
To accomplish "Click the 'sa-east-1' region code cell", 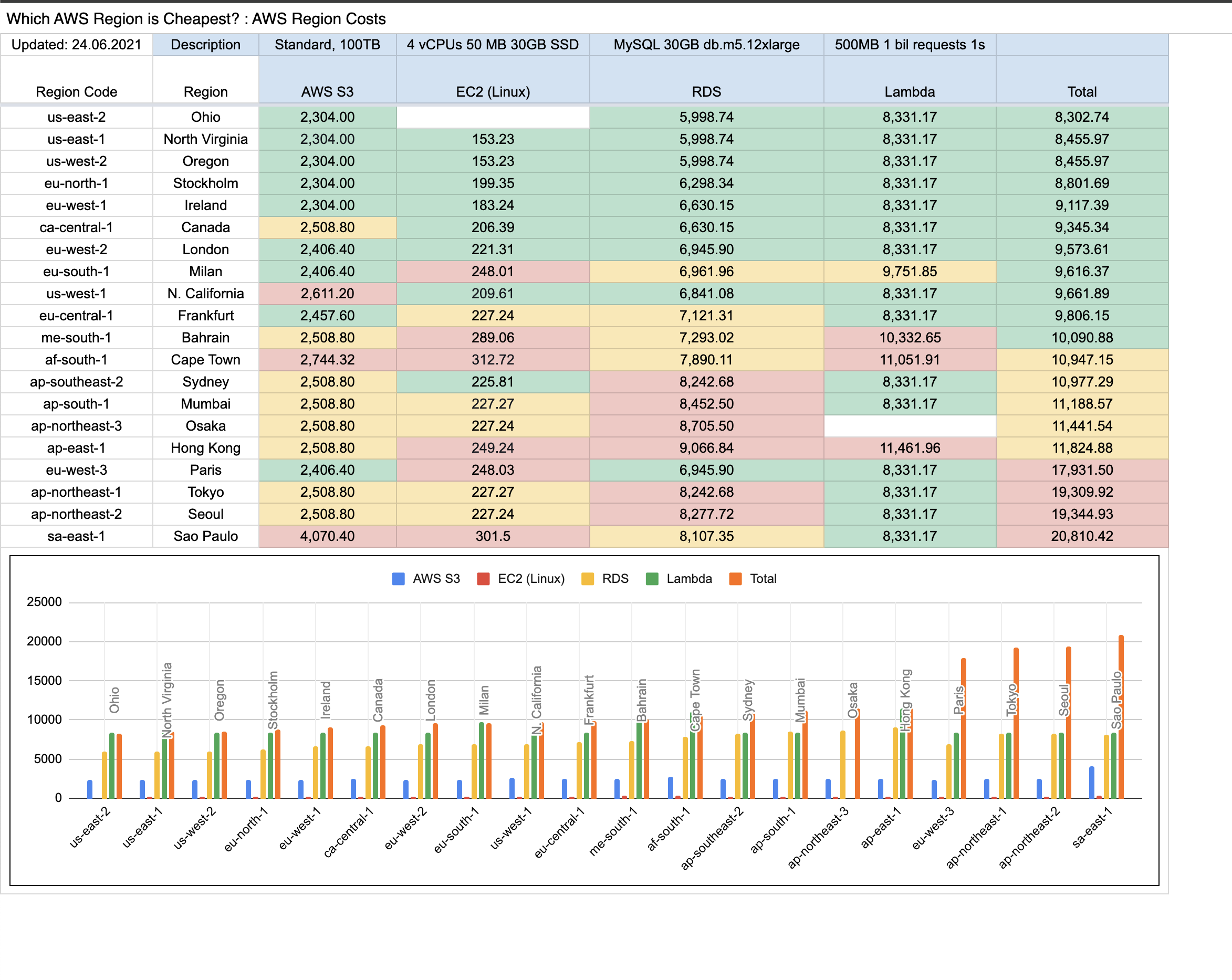I will pos(77,536).
